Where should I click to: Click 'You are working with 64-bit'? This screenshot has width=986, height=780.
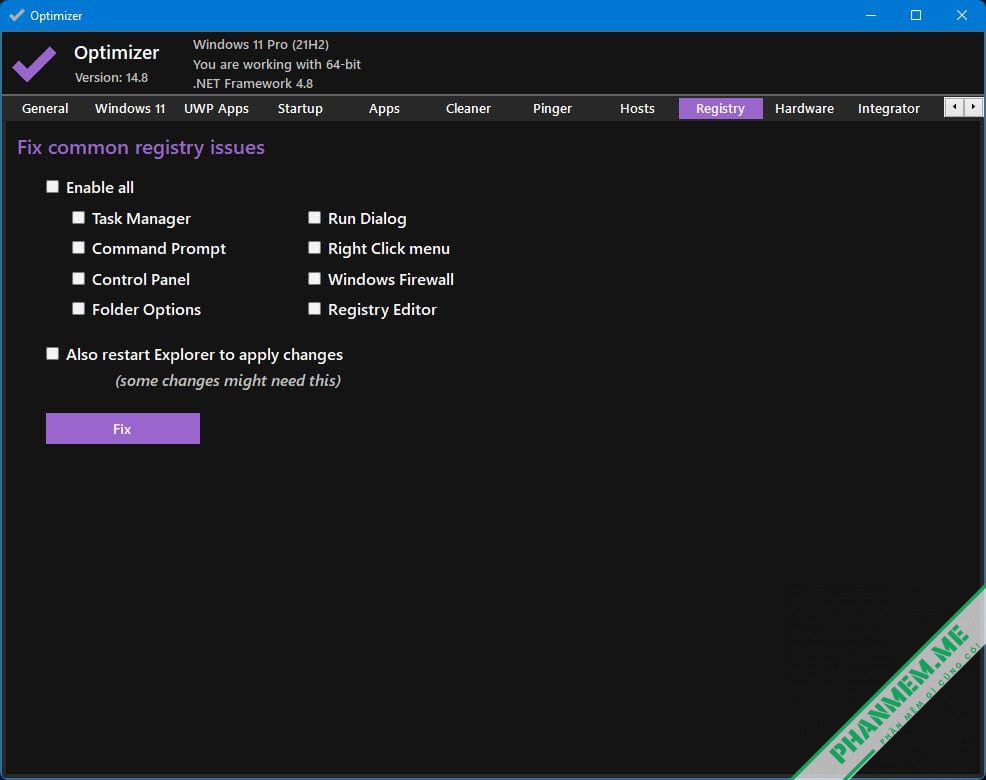pos(277,64)
